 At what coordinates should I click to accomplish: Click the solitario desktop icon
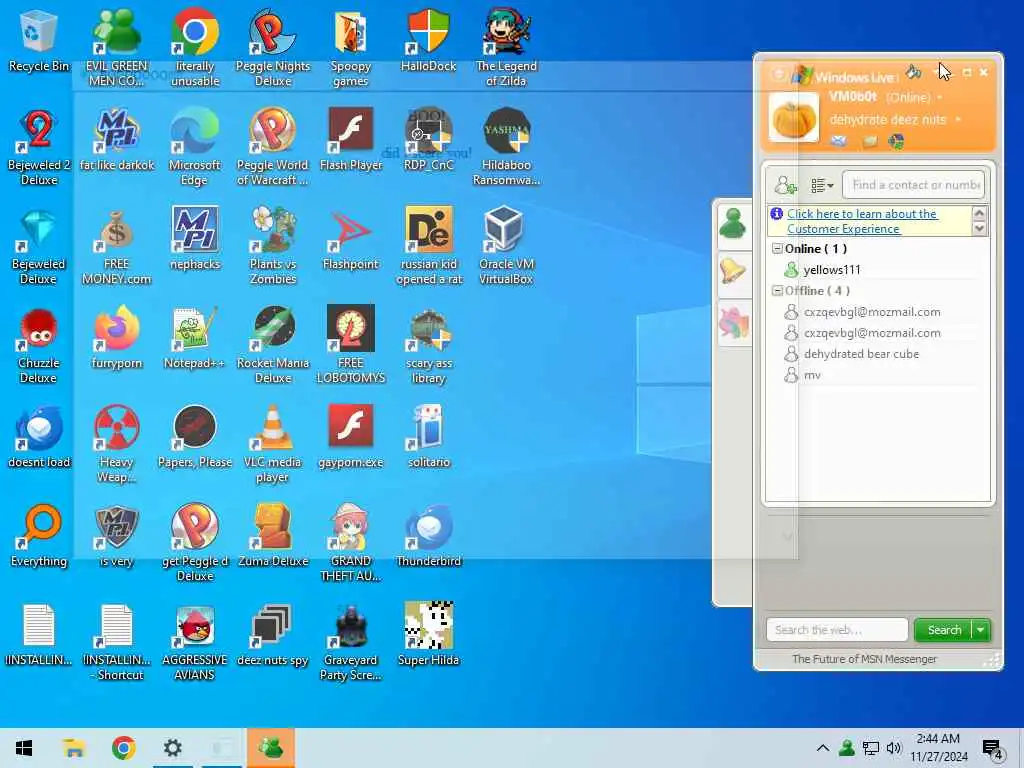(428, 437)
